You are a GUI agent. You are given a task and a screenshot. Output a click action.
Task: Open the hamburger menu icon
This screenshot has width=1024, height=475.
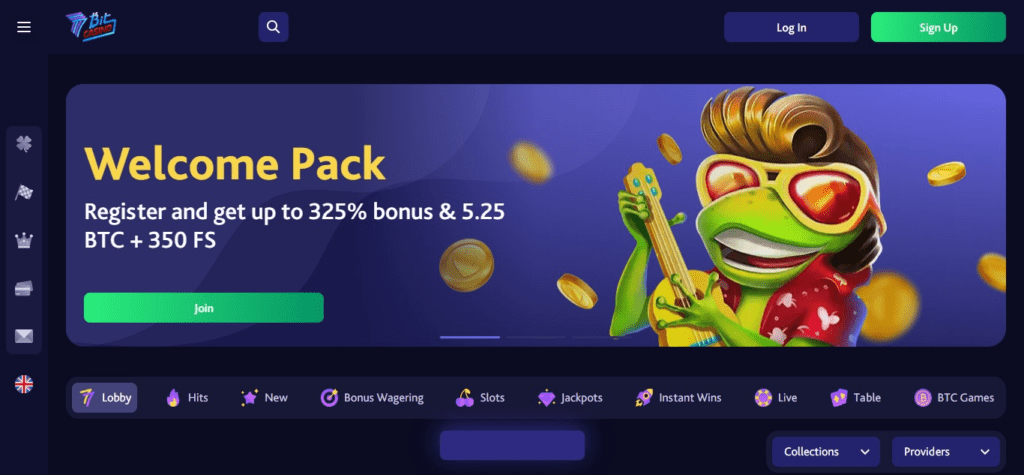pyautogui.click(x=24, y=27)
